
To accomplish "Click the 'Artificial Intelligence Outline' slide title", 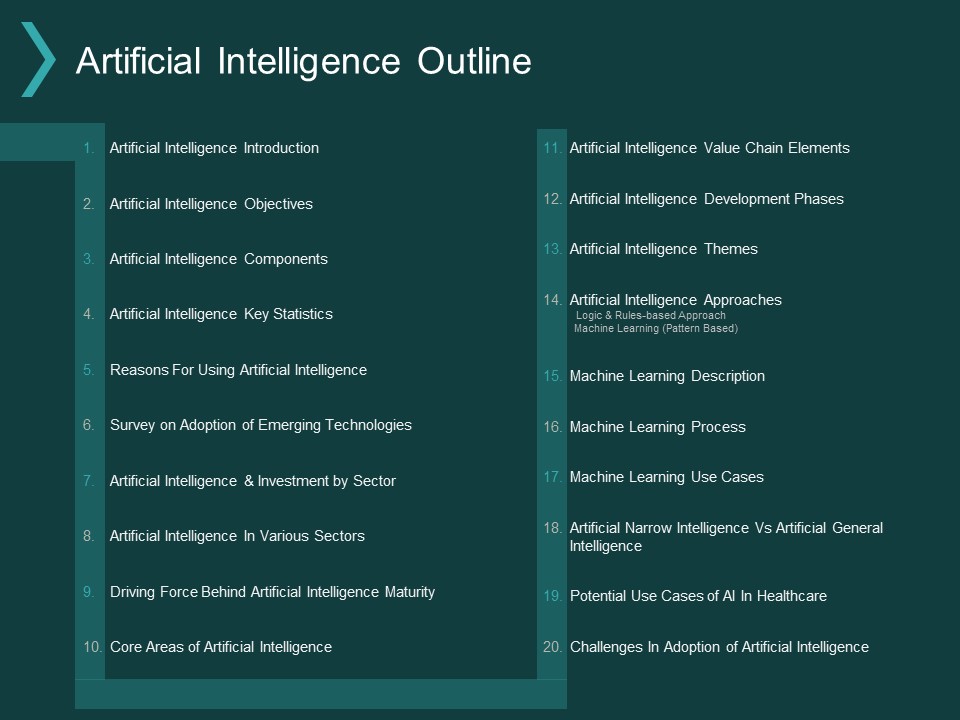I will pyautogui.click(x=304, y=61).
